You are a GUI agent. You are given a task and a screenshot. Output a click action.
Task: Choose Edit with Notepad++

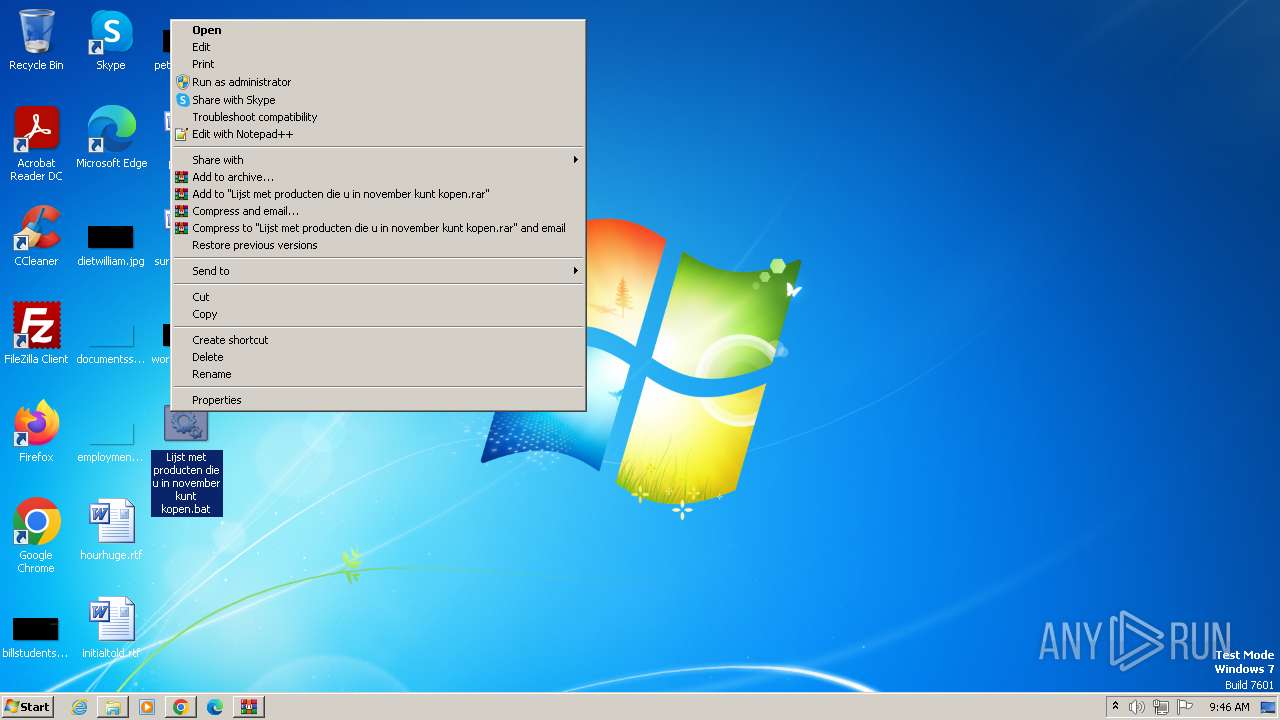coord(378,134)
